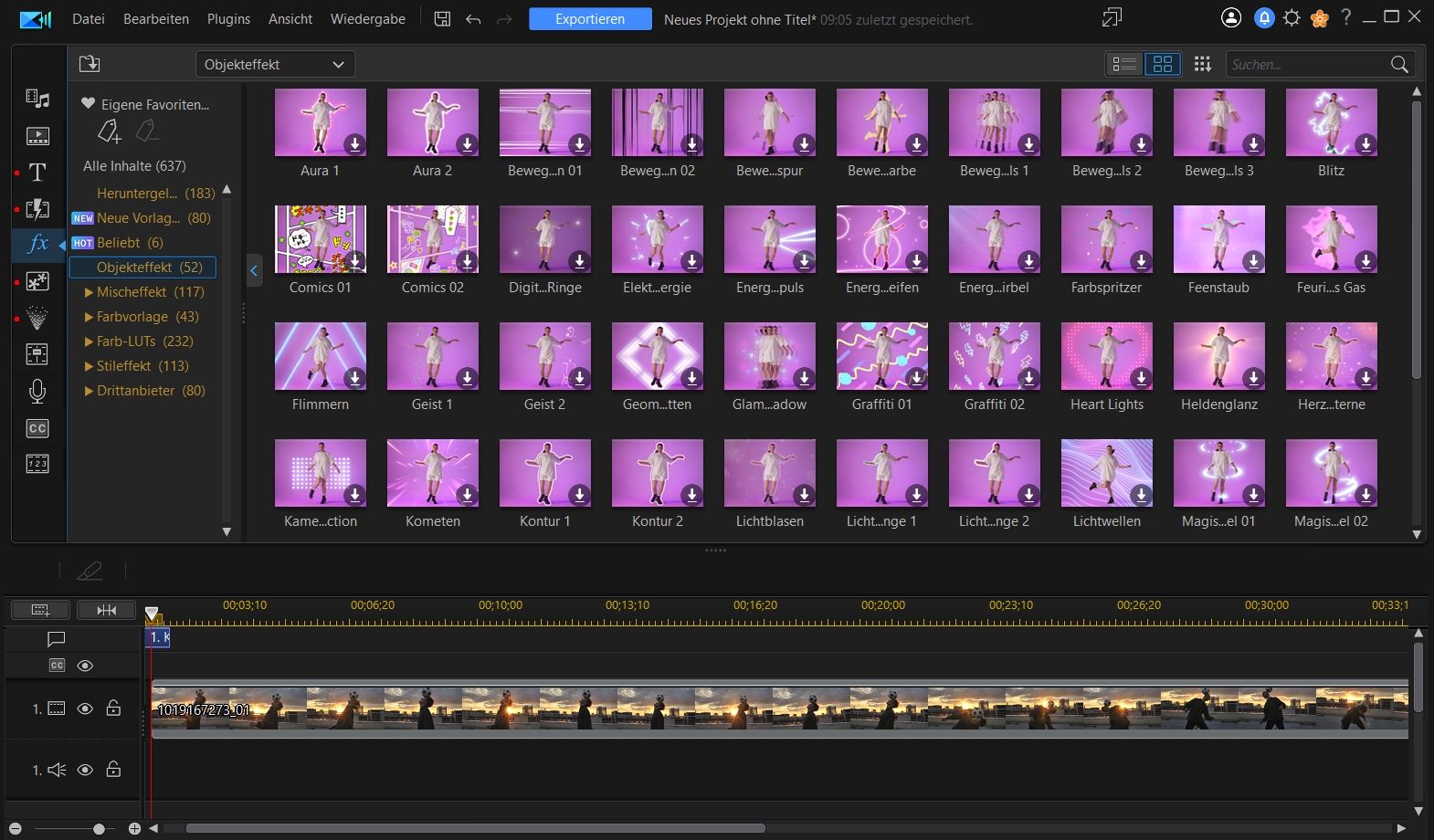Open the Plugins menu

(228, 19)
